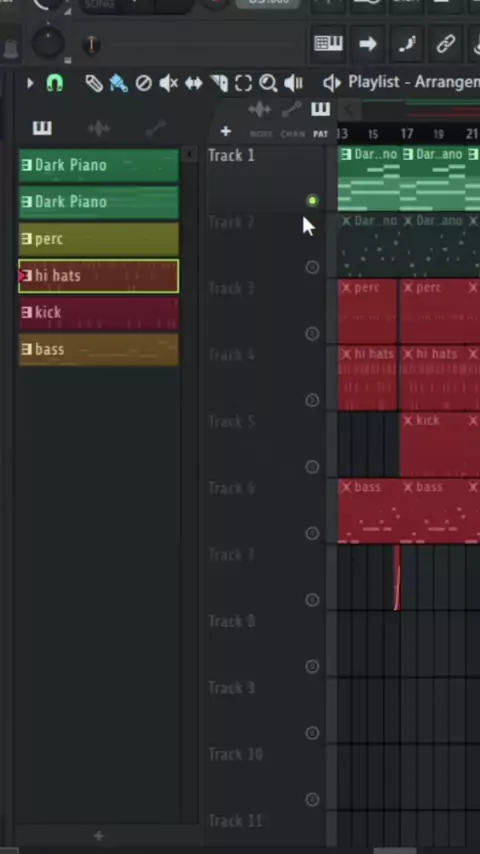The height and width of the screenshot is (854, 480).
Task: Click the Track 1 header label
Action: [x=231, y=156]
